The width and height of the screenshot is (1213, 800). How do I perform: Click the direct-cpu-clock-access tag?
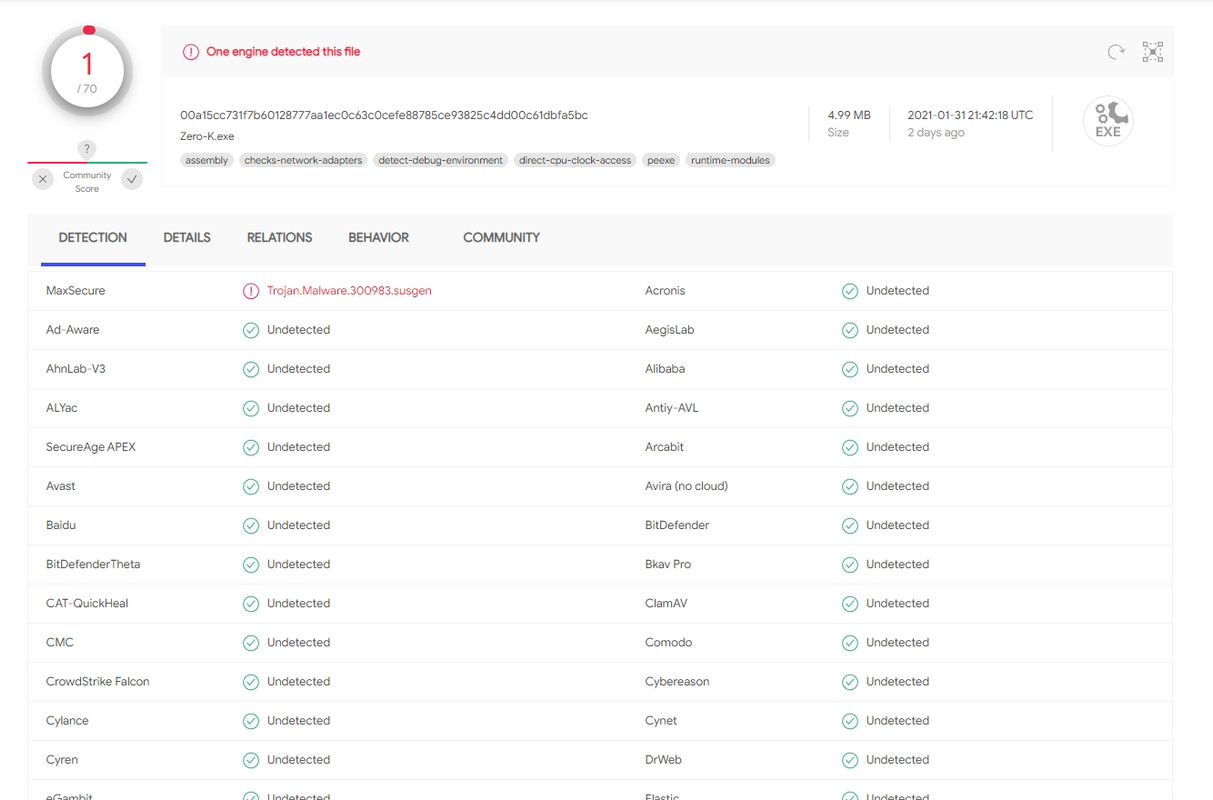575,160
